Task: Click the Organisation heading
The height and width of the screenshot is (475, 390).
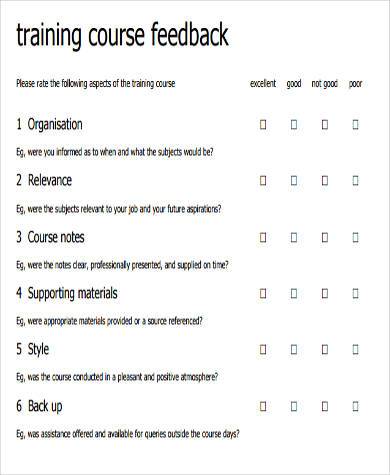Action: pos(55,125)
